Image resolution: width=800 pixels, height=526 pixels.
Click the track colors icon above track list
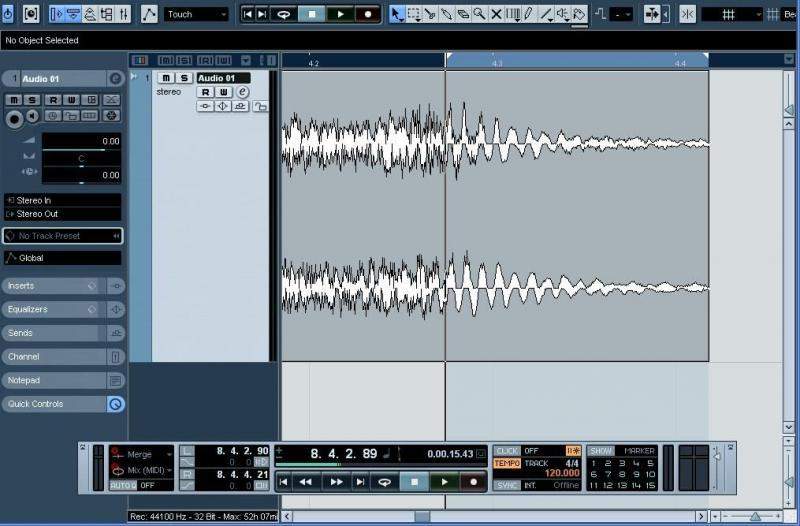point(139,61)
